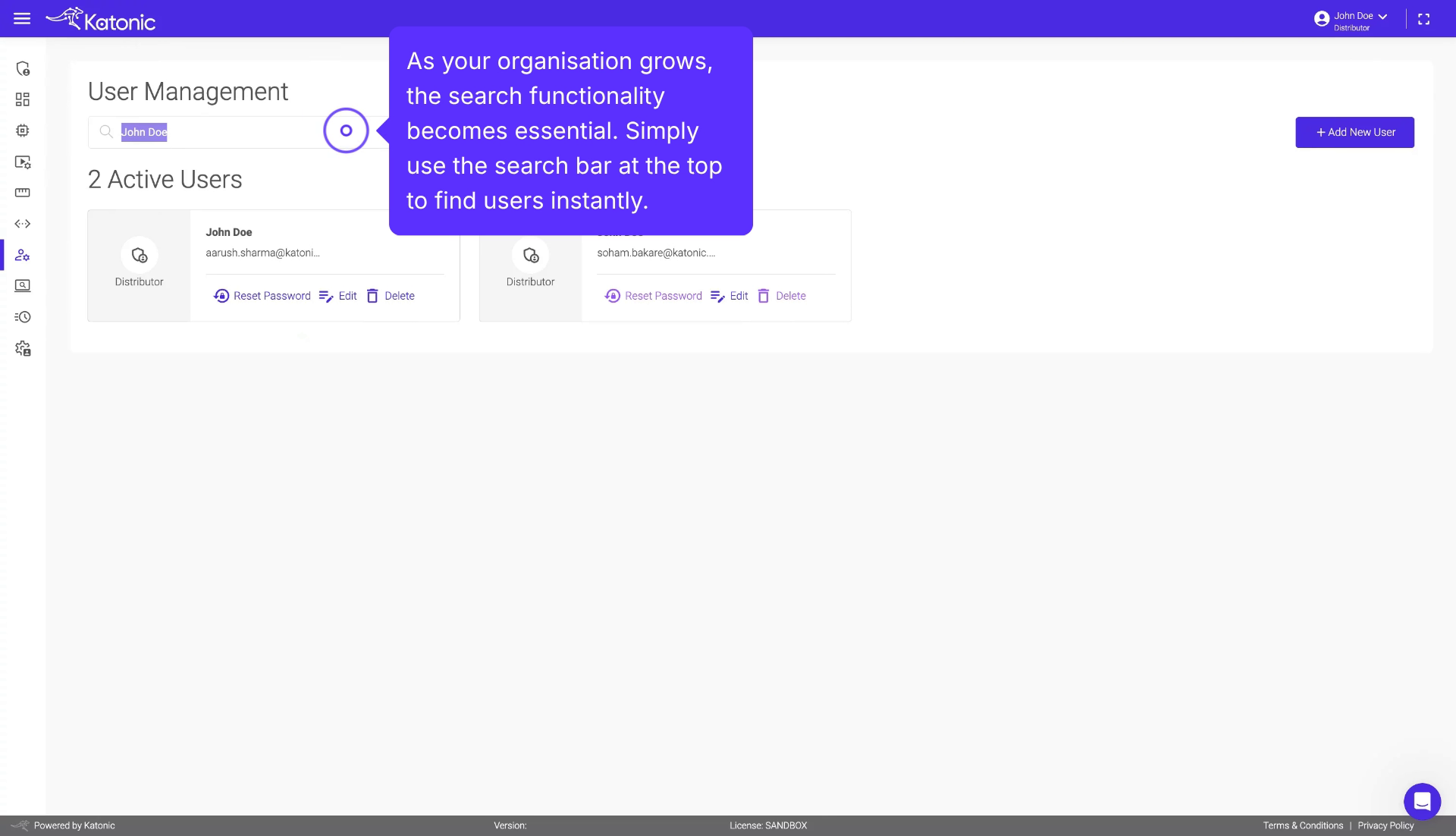
Task: Click the admin shield sidebar icon
Action: 23,68
